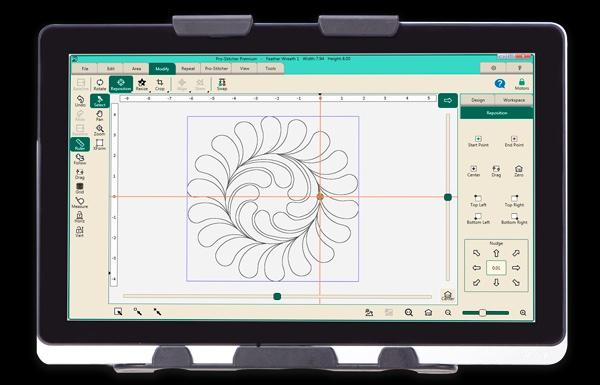Toggle the Motors lock
The height and width of the screenshot is (385, 600).
click(x=522, y=84)
